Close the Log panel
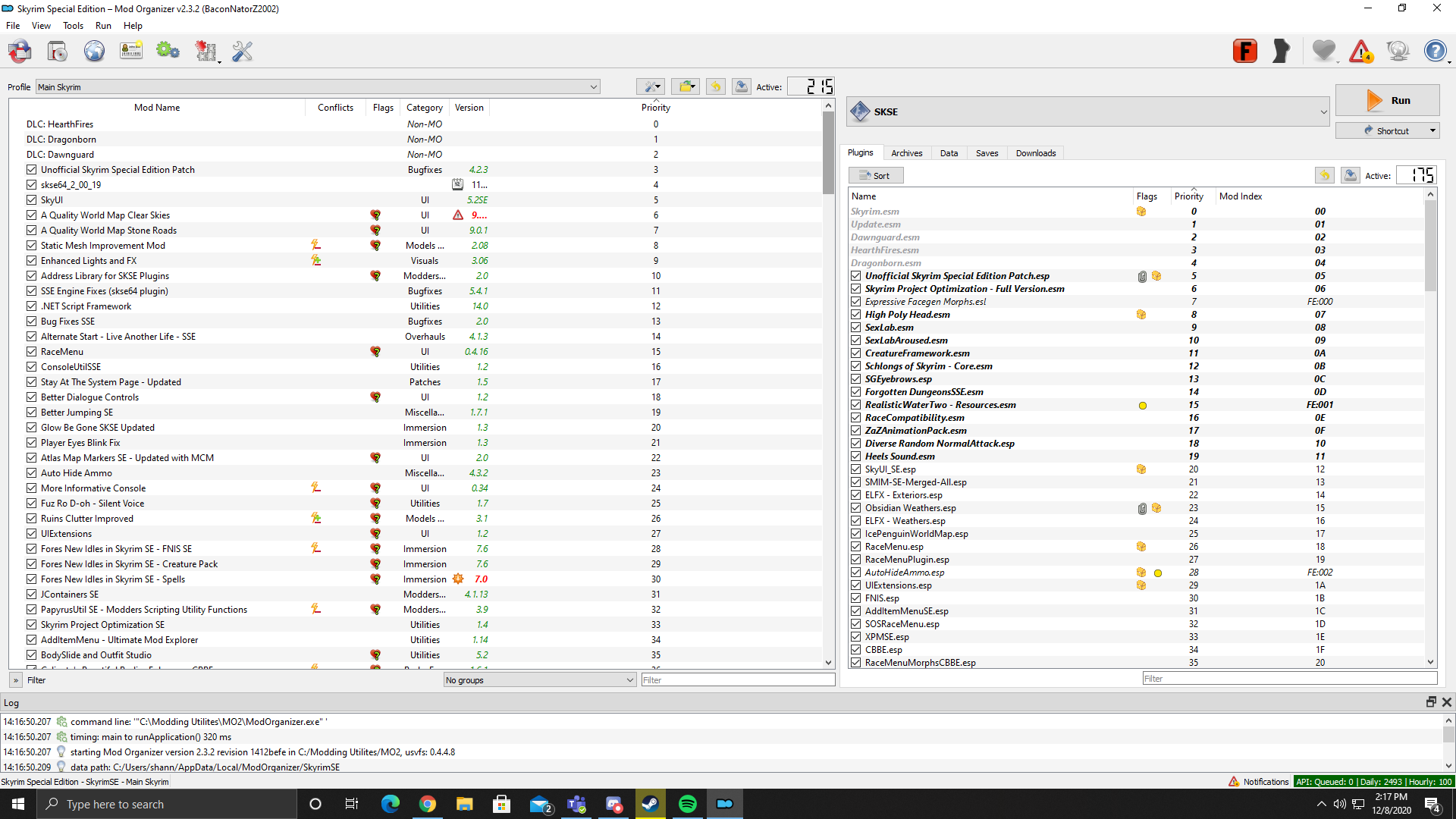This screenshot has height=819, width=1456. click(x=1447, y=702)
